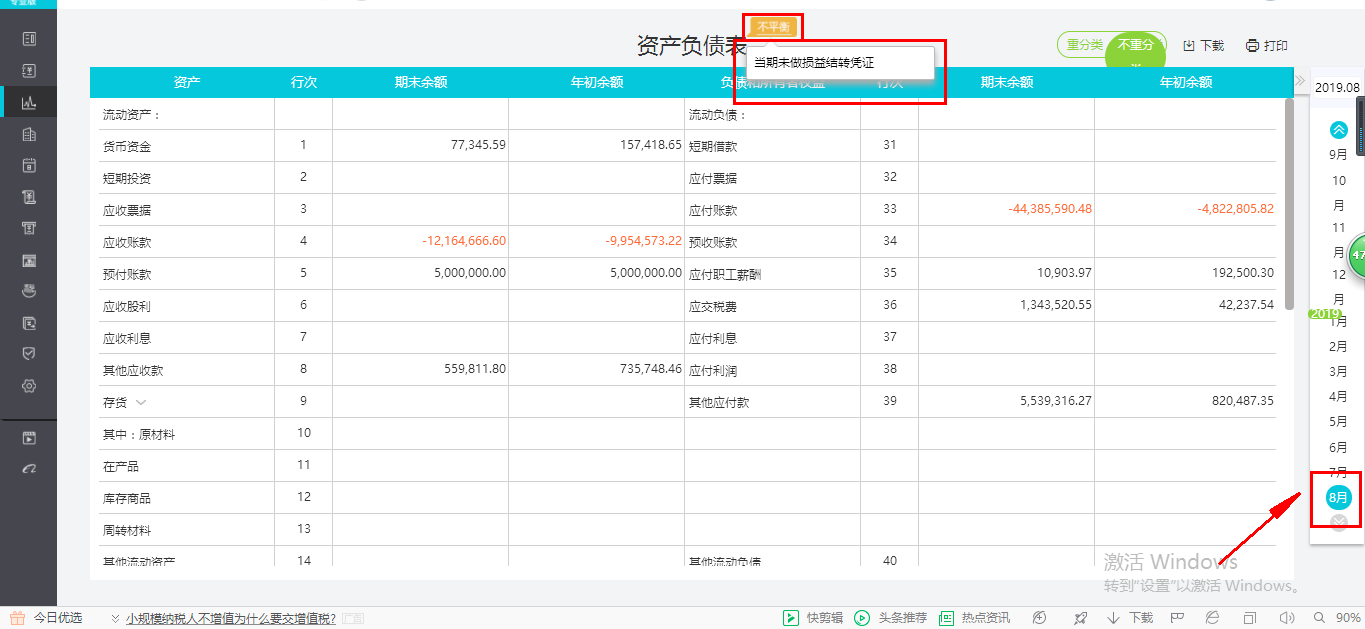
Task: Open 头条推荐 from the taskbar
Action: coord(862,617)
